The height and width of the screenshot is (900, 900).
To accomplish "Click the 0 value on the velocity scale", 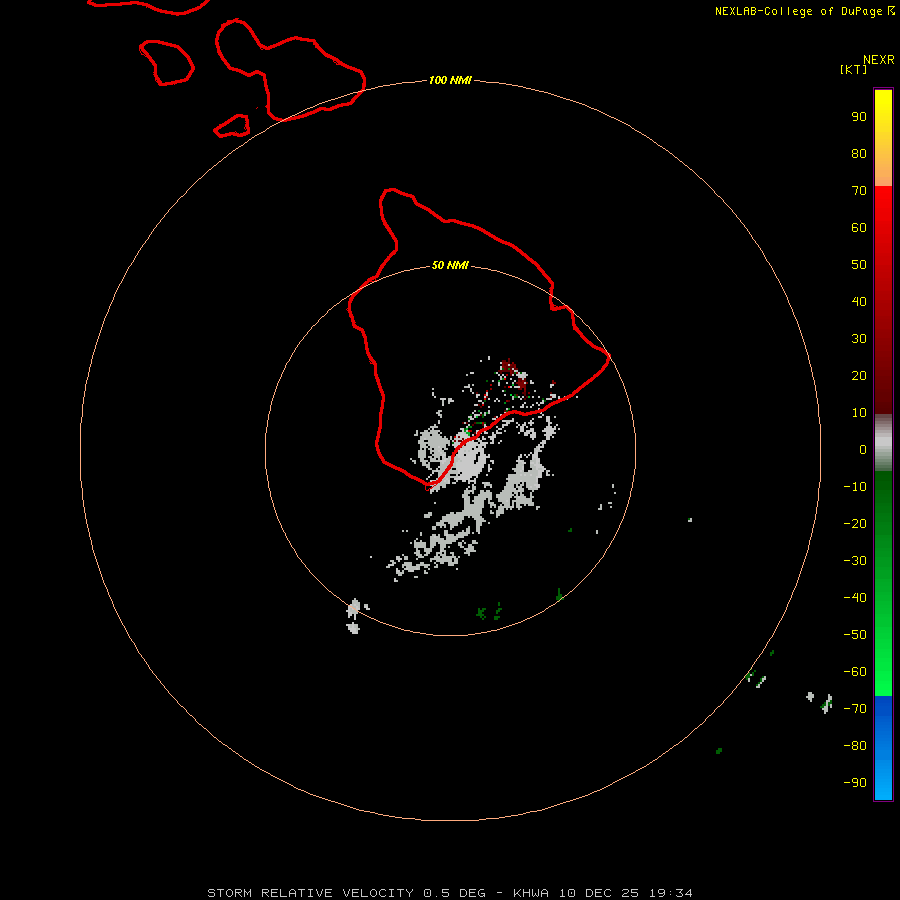I will (x=863, y=450).
